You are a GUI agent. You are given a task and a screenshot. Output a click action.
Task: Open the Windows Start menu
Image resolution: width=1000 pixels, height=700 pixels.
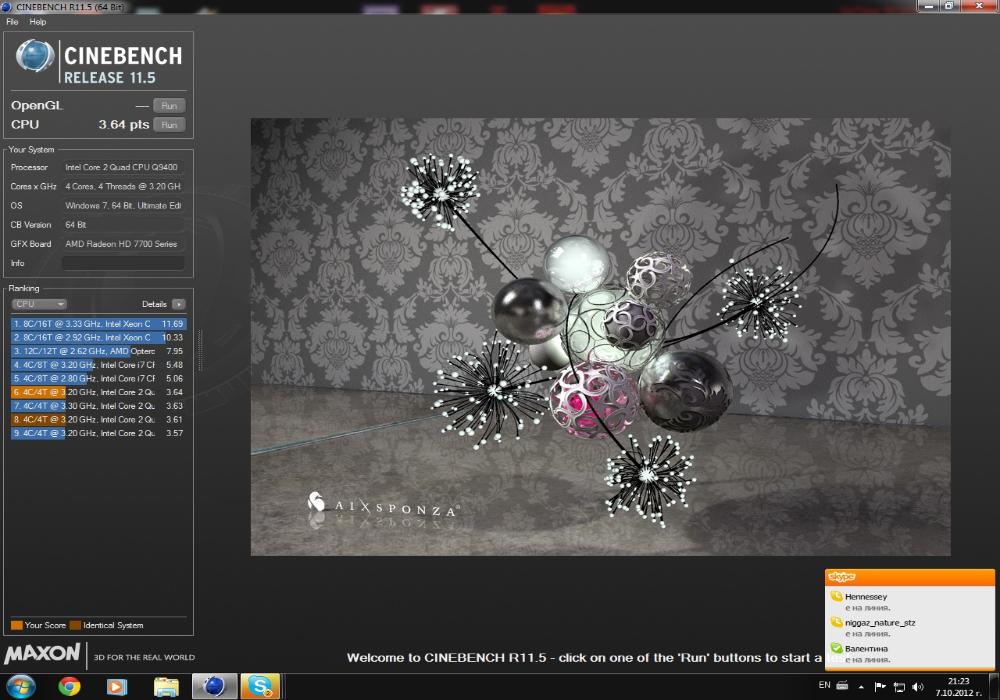20,687
